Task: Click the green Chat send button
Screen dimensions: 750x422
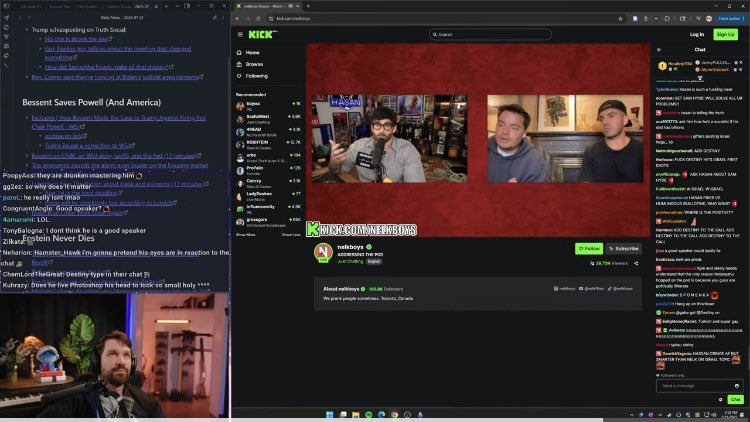Action: pos(735,400)
